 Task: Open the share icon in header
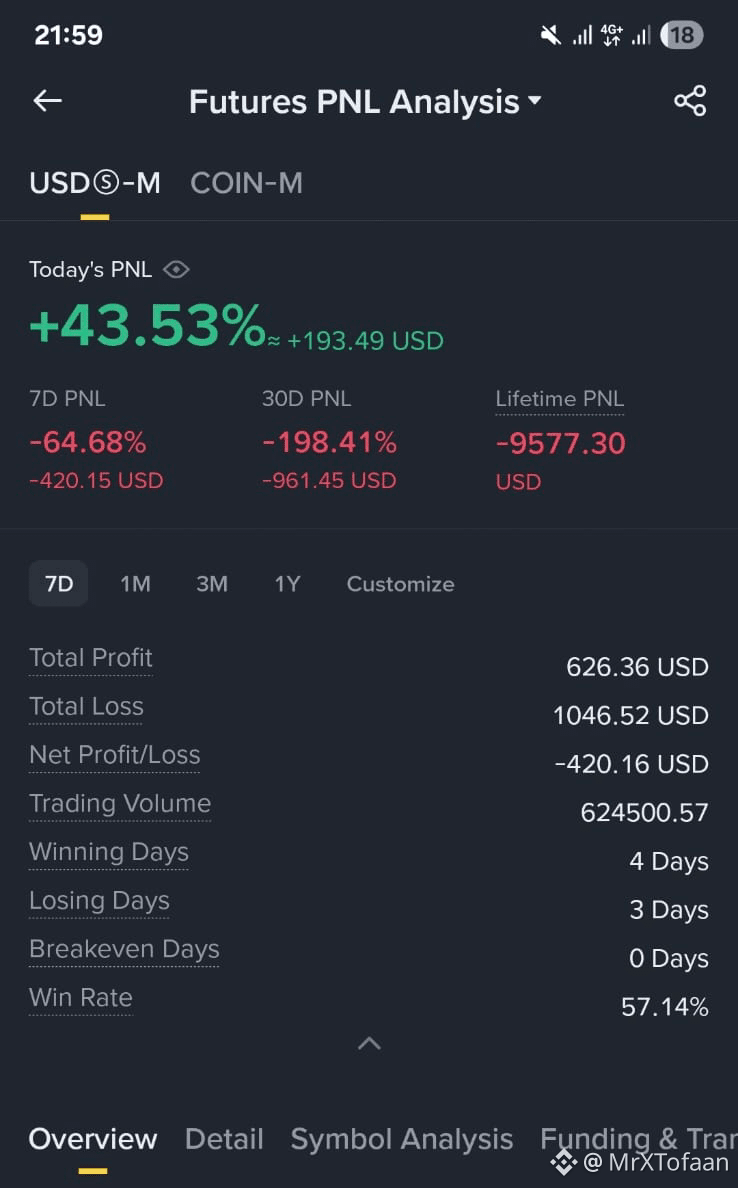pos(690,101)
